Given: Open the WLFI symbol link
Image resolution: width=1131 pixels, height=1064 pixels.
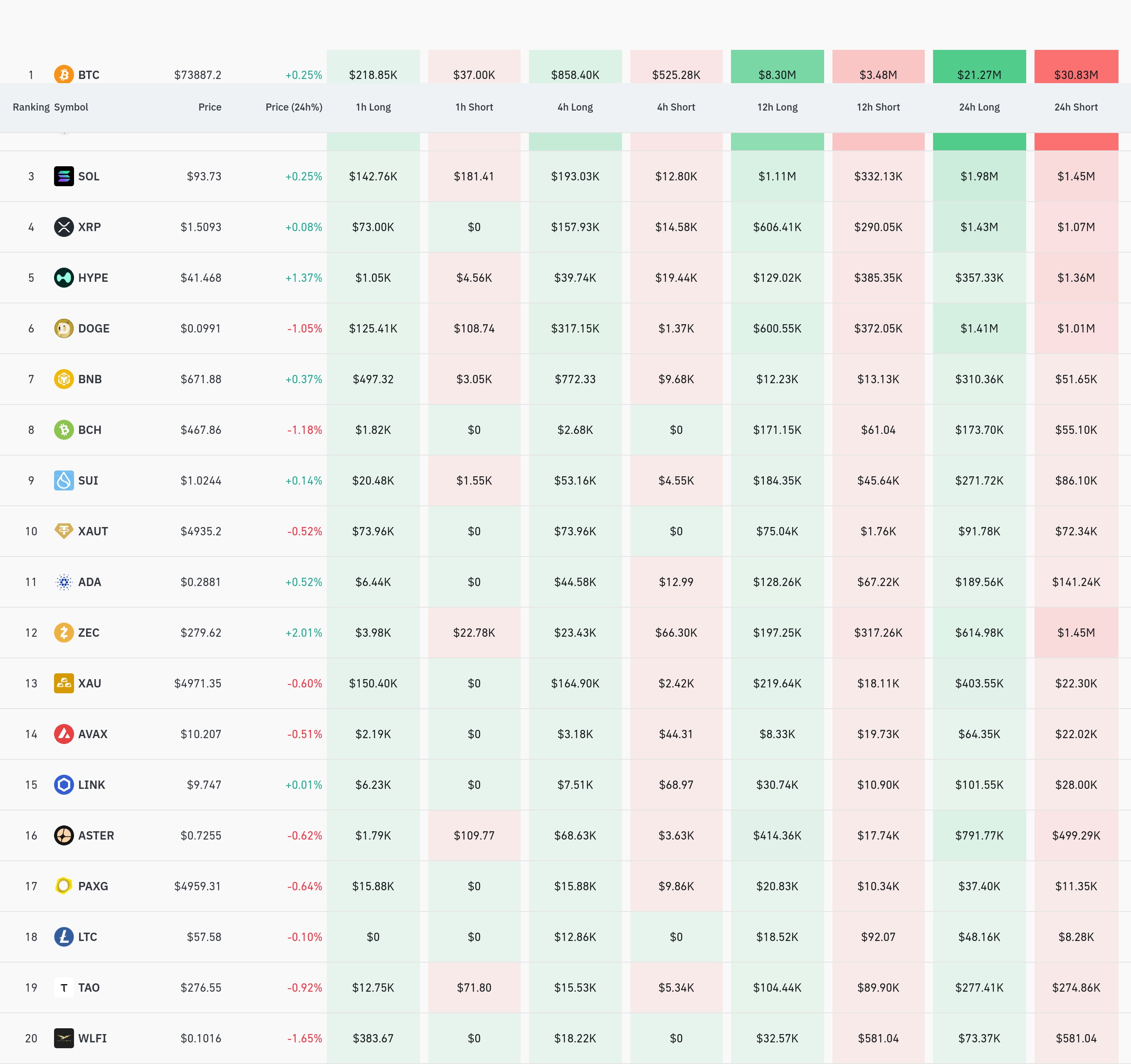Looking at the screenshot, I should click(92, 1038).
